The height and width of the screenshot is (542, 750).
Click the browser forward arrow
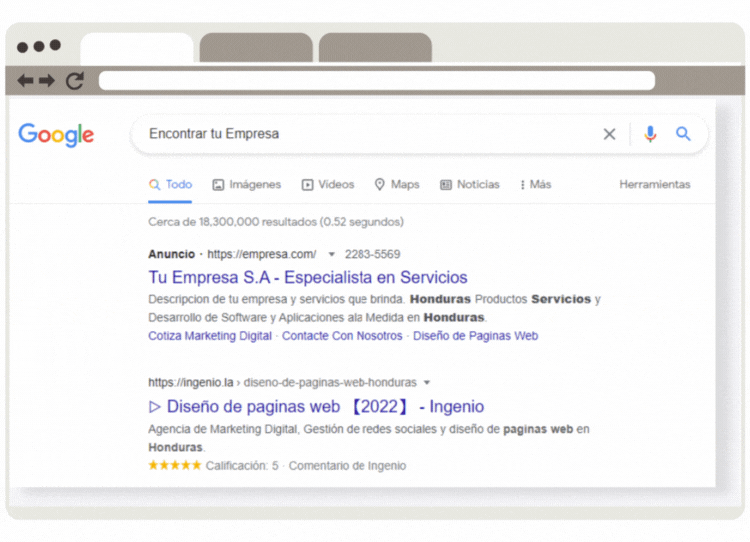point(46,80)
